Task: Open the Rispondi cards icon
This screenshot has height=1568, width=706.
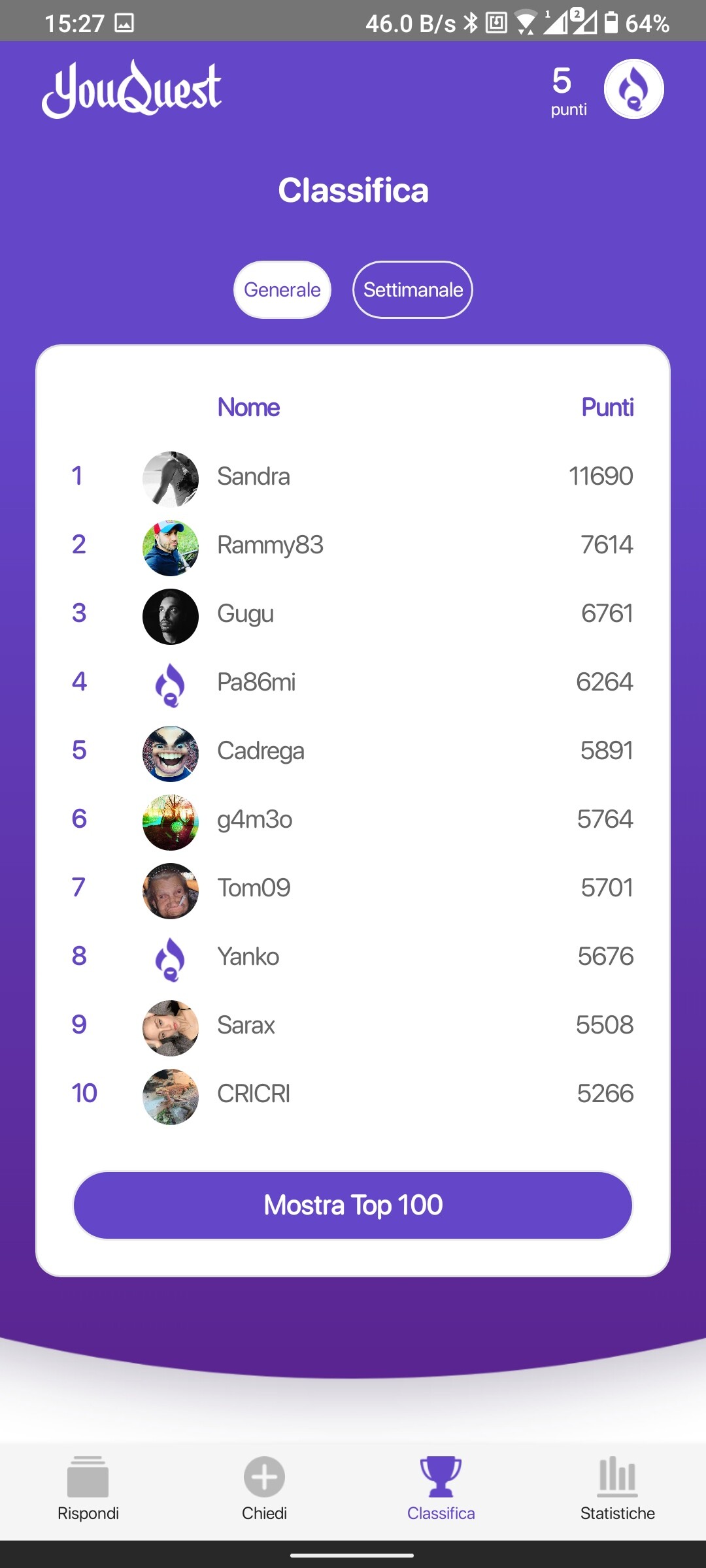Action: coord(88,1477)
